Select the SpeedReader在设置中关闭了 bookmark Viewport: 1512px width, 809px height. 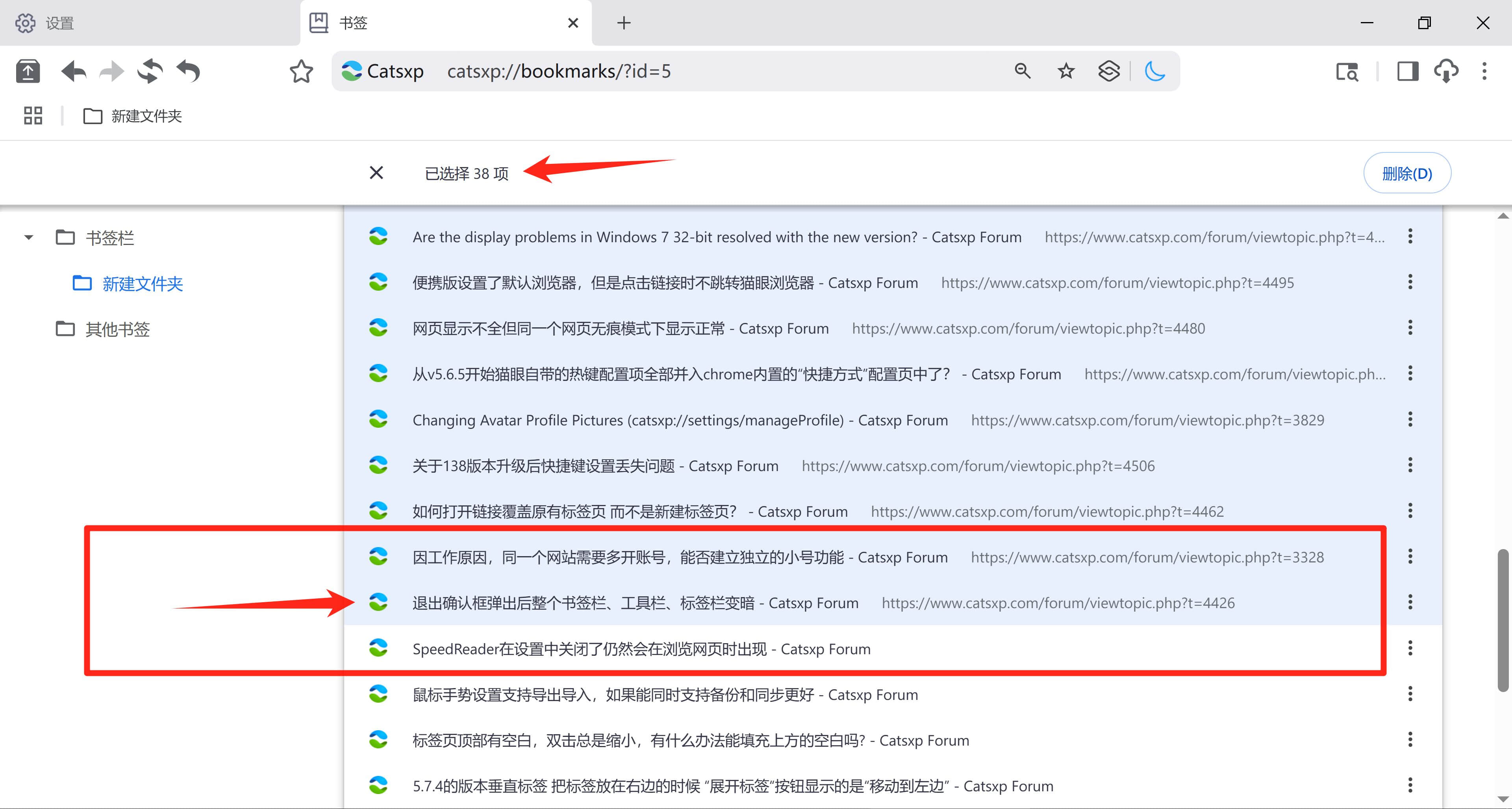(x=892, y=649)
